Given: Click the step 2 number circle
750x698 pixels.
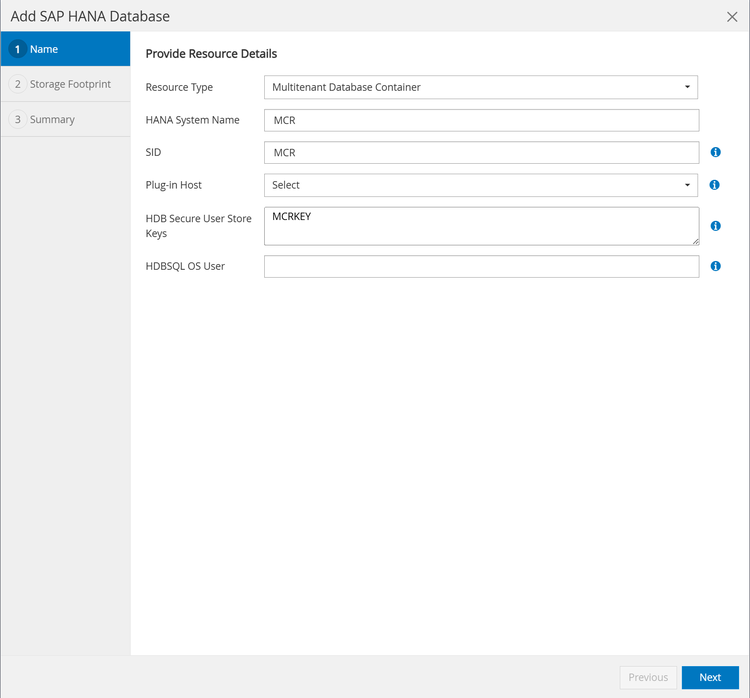Looking at the screenshot, I should pos(18,84).
